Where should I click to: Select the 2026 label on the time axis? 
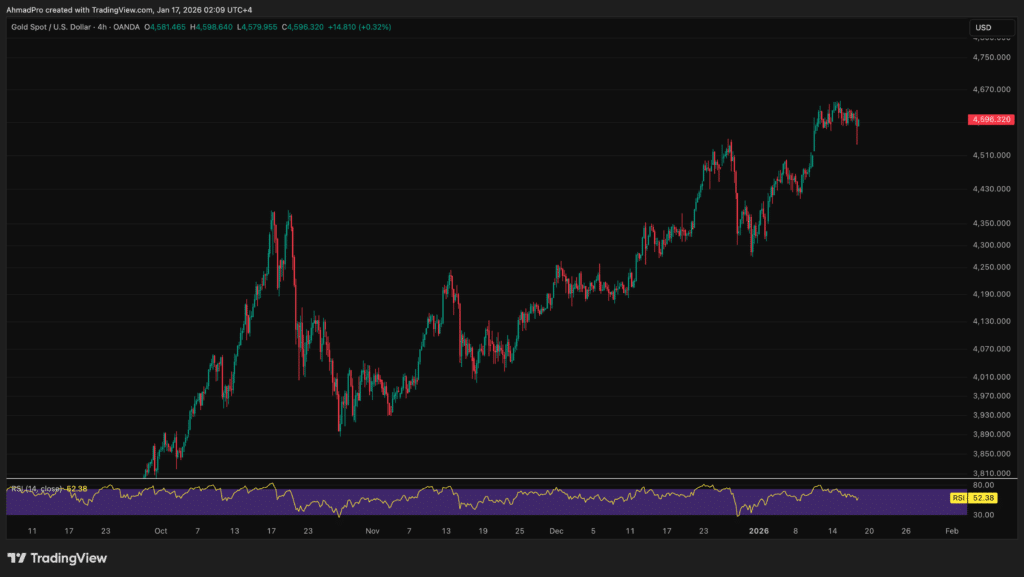coord(758,531)
